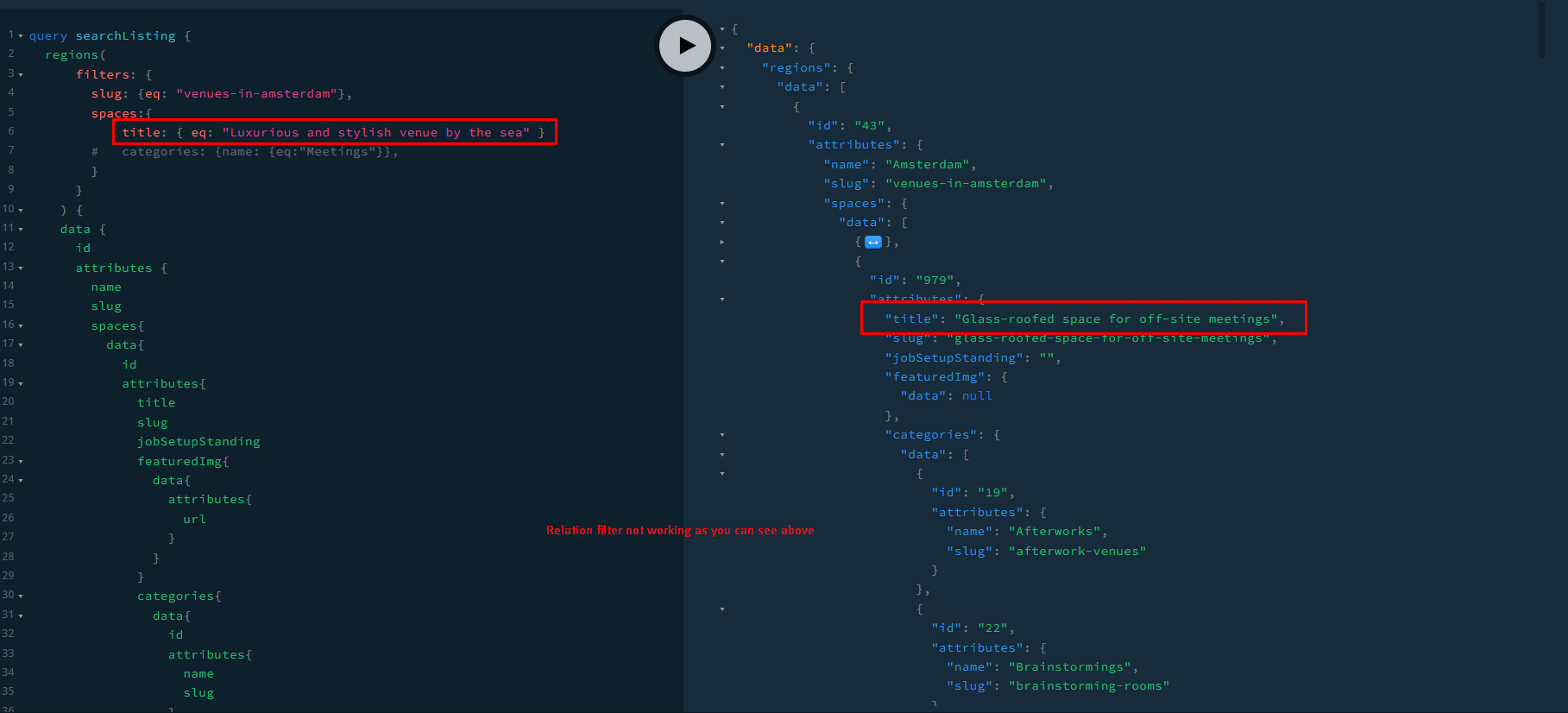Image resolution: width=1568 pixels, height=713 pixels.
Task: Fold the spaces block on line 16
Action: tap(21, 326)
